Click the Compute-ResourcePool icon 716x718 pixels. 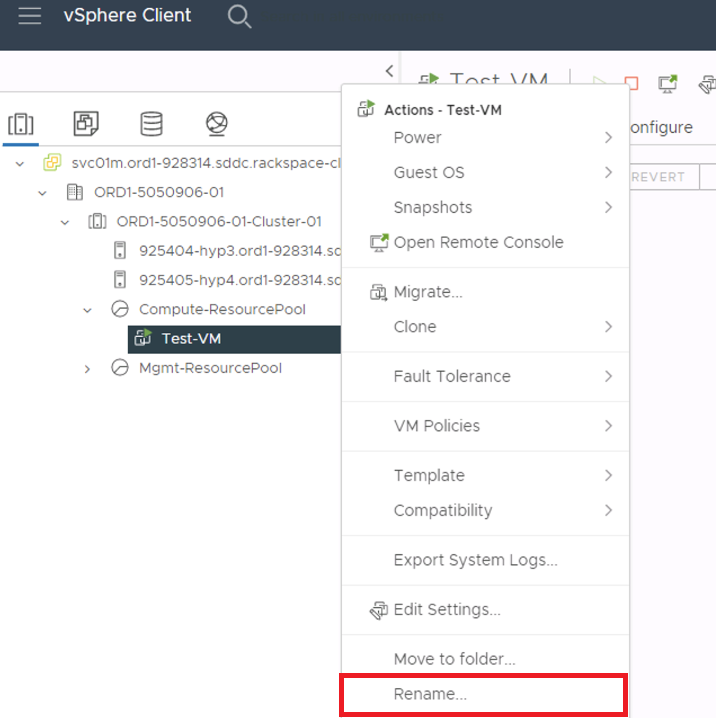[120, 309]
